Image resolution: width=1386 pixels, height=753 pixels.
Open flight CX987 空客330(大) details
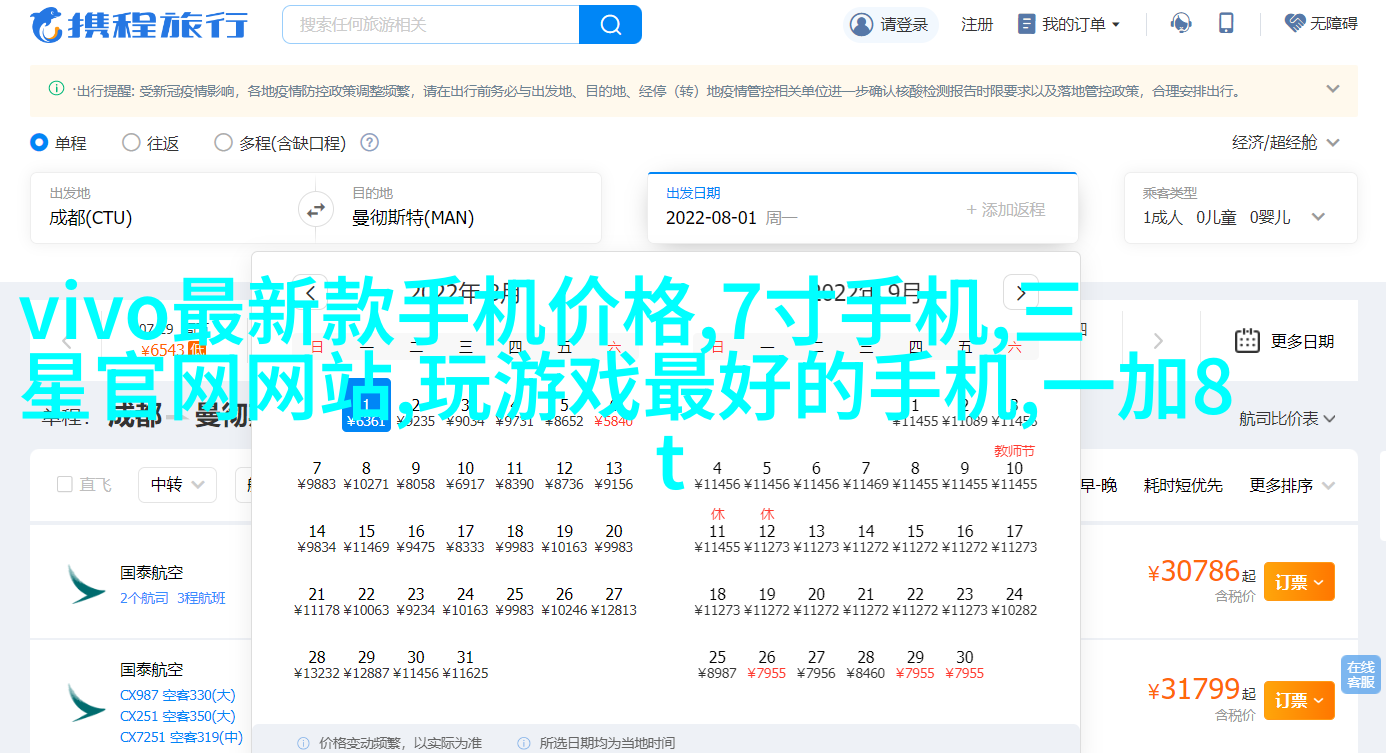[178, 695]
